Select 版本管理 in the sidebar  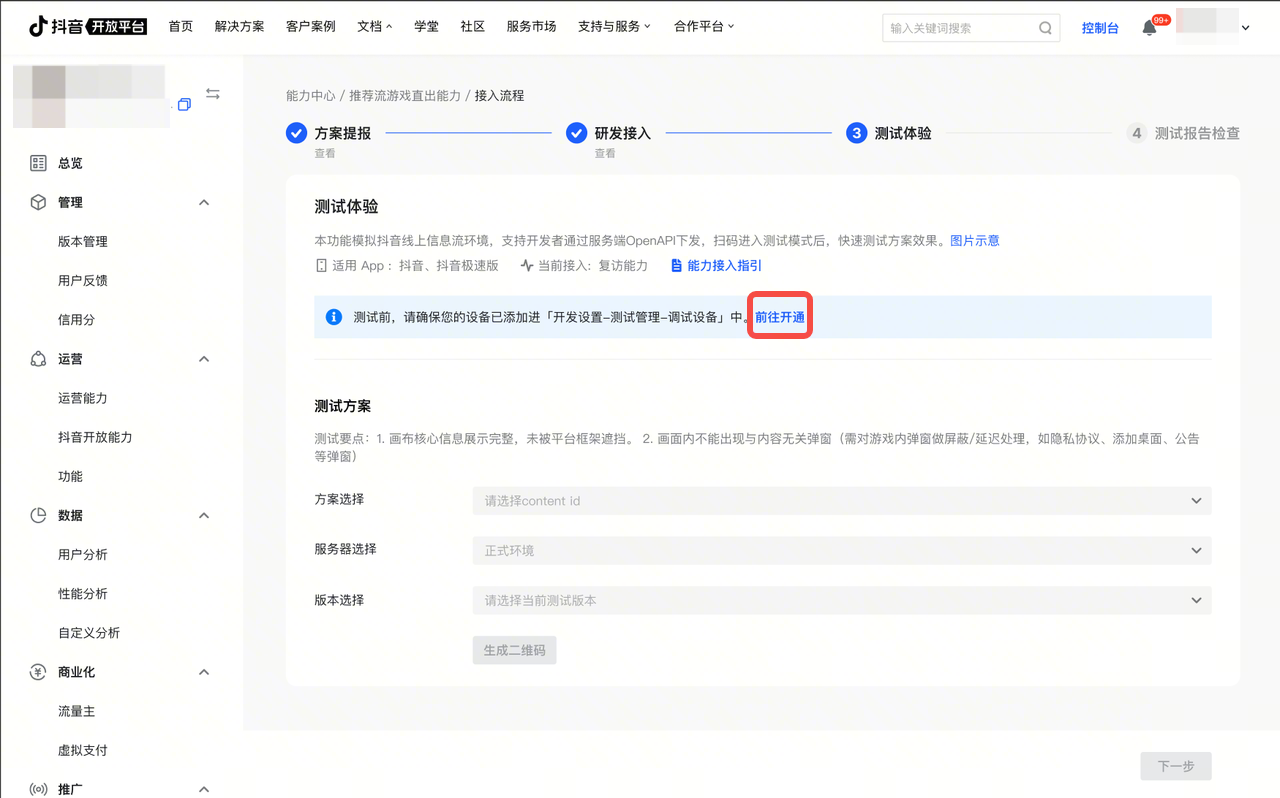point(83,242)
